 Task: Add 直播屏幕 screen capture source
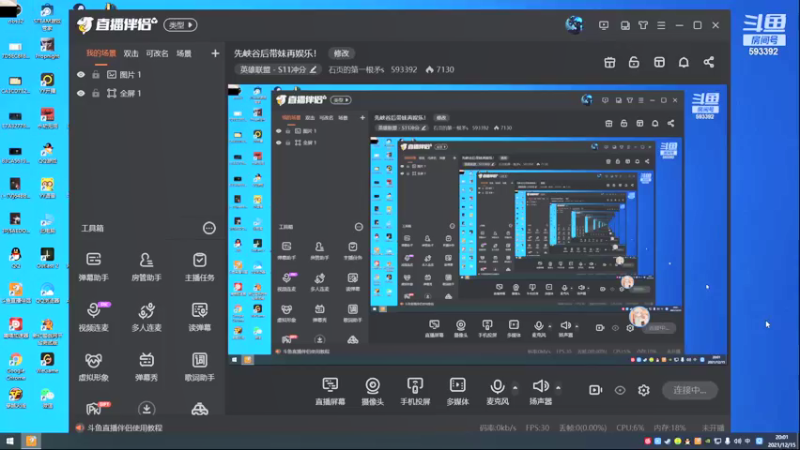[330, 391]
